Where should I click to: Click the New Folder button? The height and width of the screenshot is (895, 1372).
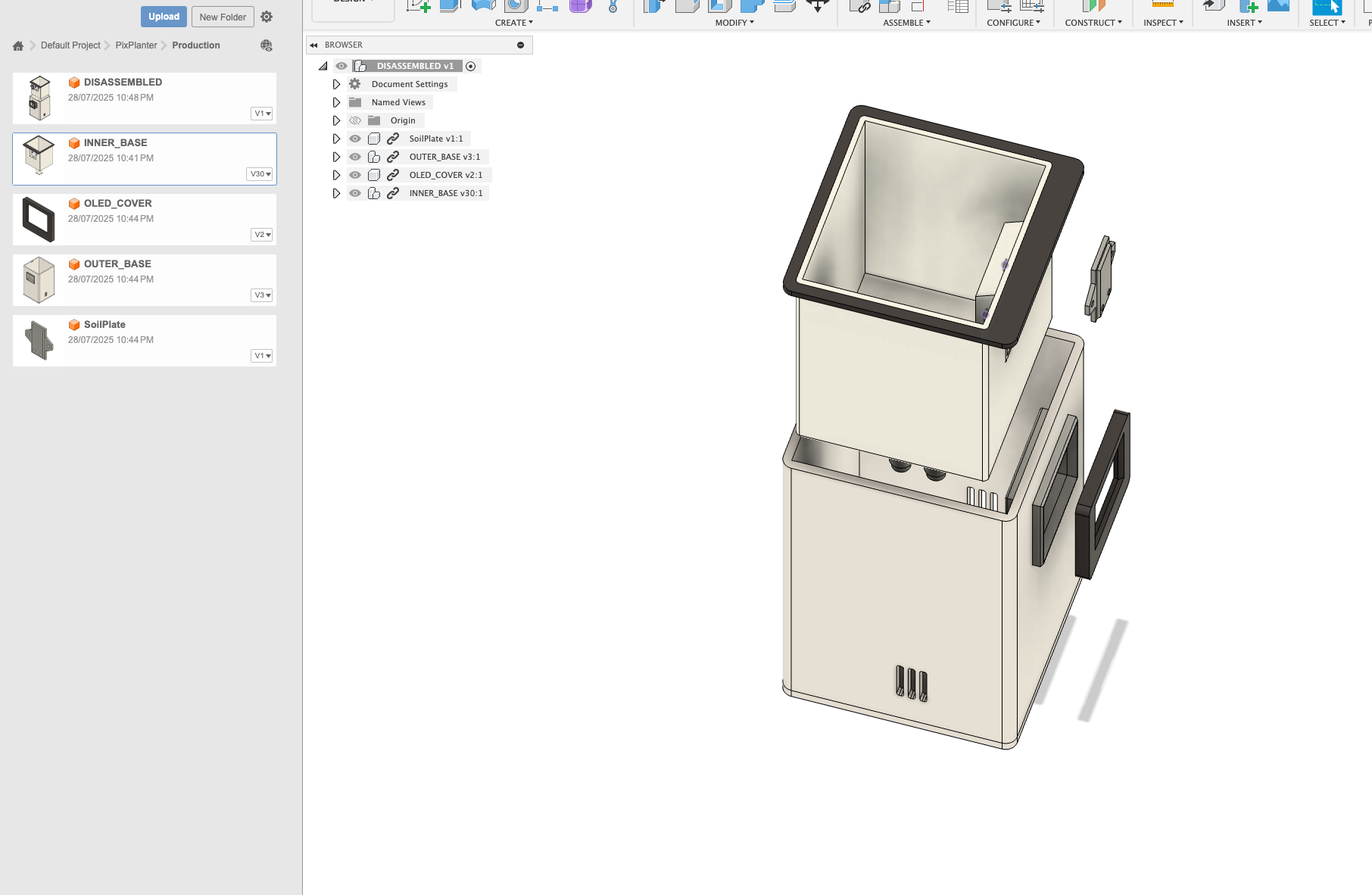(223, 17)
